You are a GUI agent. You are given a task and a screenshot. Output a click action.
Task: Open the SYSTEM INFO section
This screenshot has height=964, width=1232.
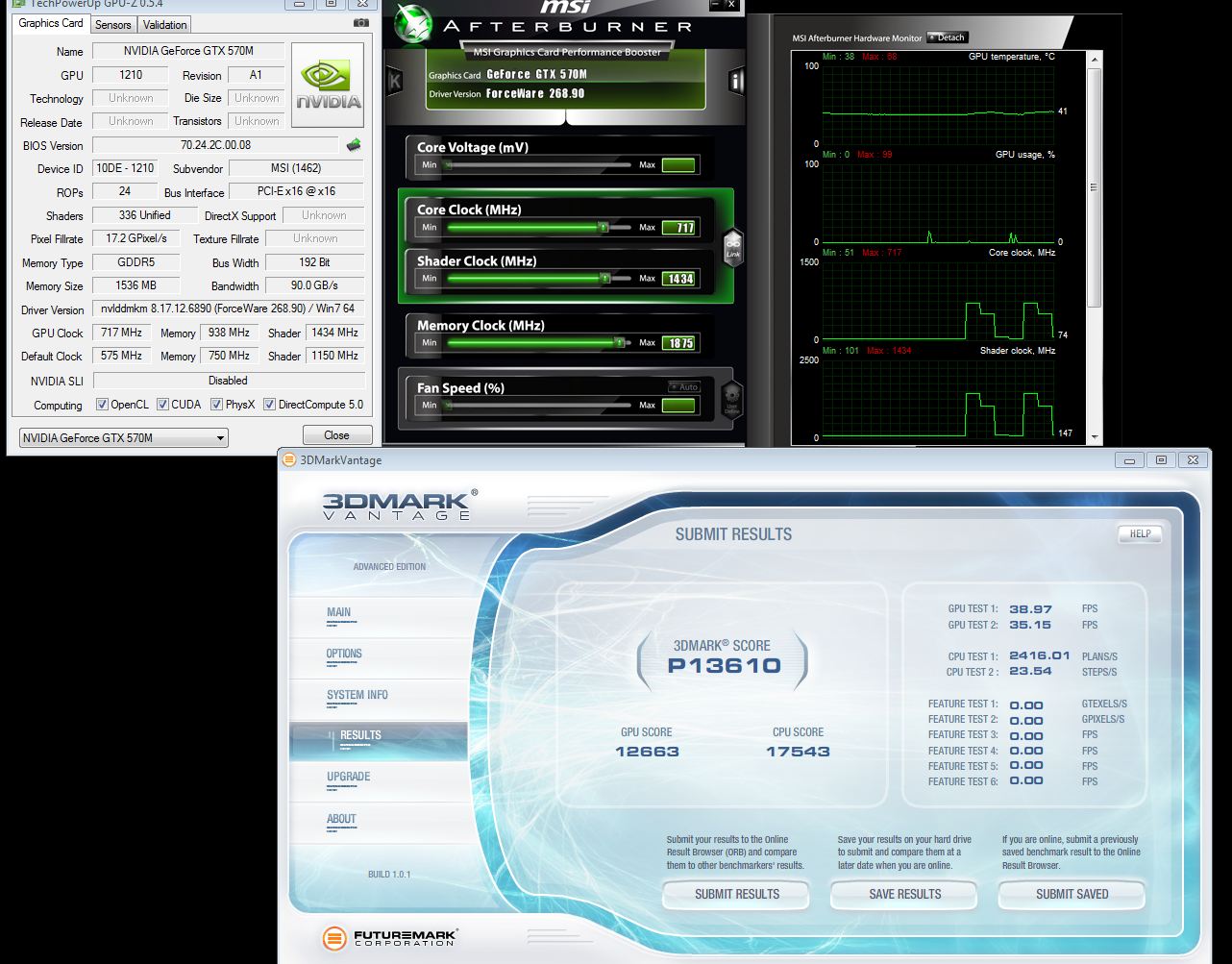point(357,695)
